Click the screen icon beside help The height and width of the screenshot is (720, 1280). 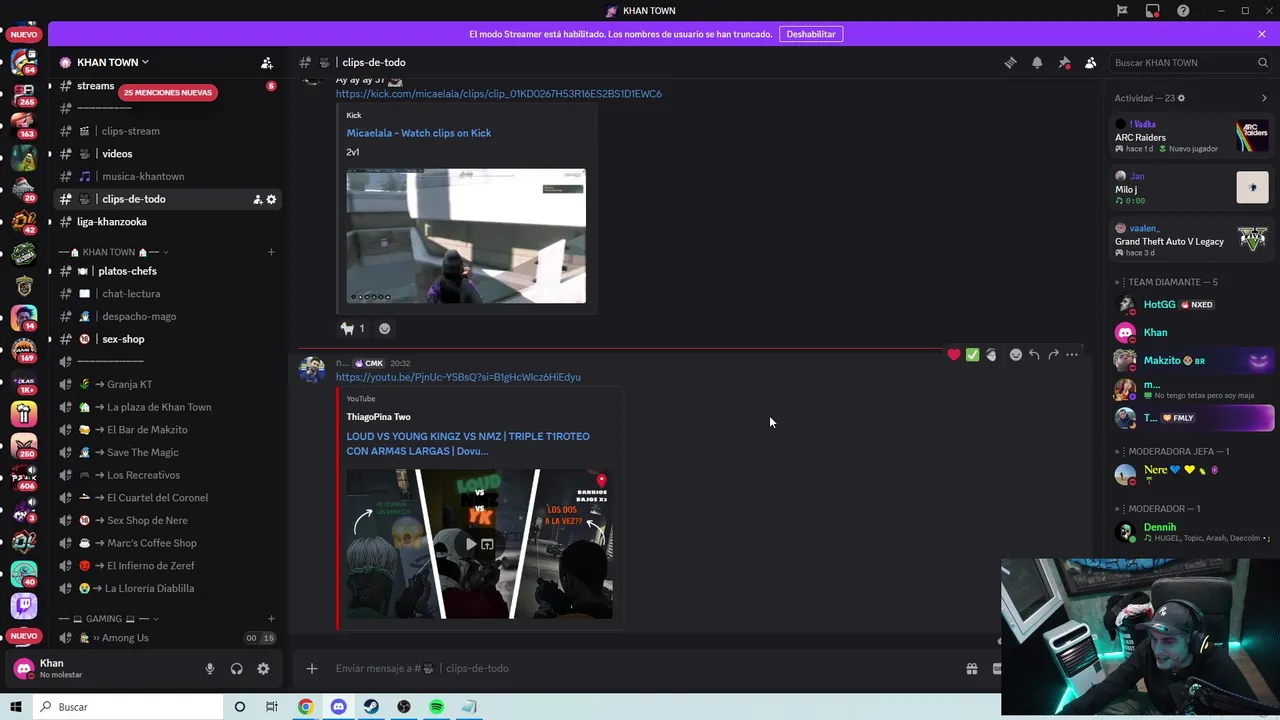pos(1153,11)
